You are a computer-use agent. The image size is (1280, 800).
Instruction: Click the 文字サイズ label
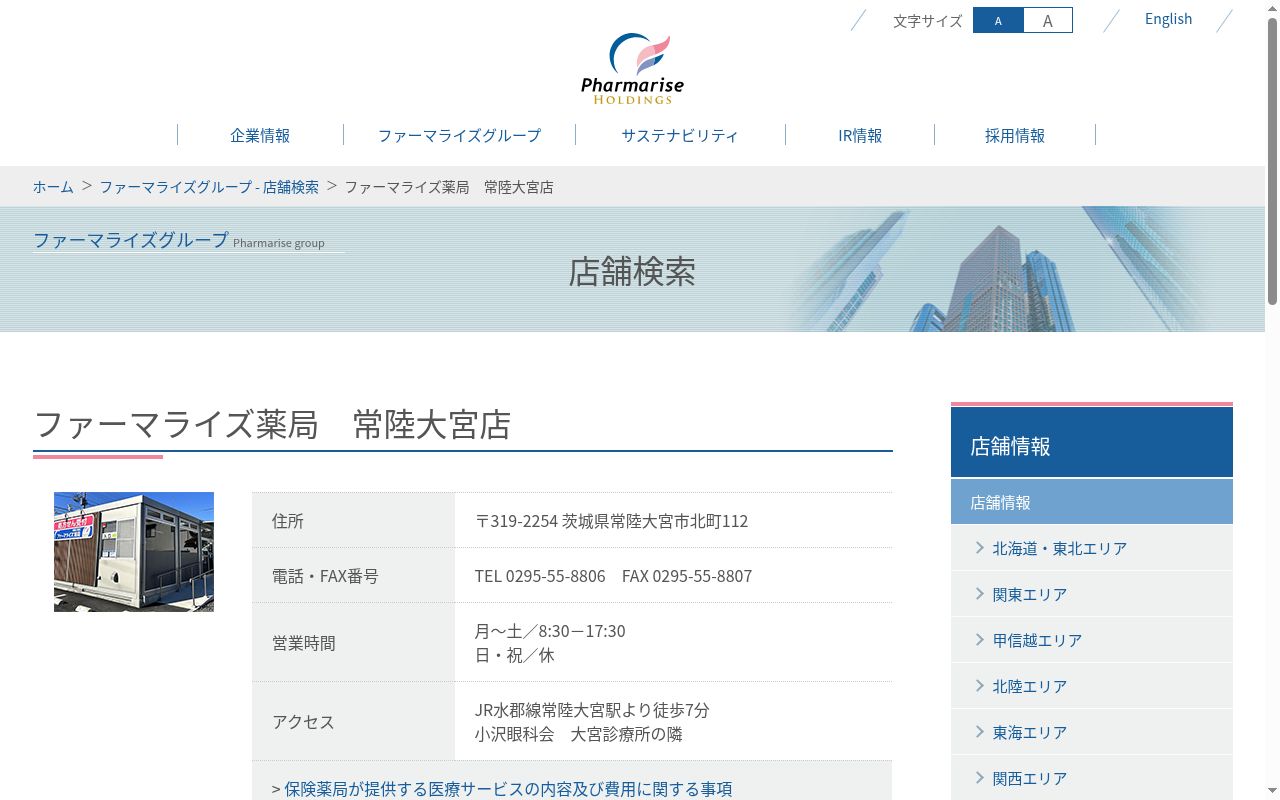point(927,20)
